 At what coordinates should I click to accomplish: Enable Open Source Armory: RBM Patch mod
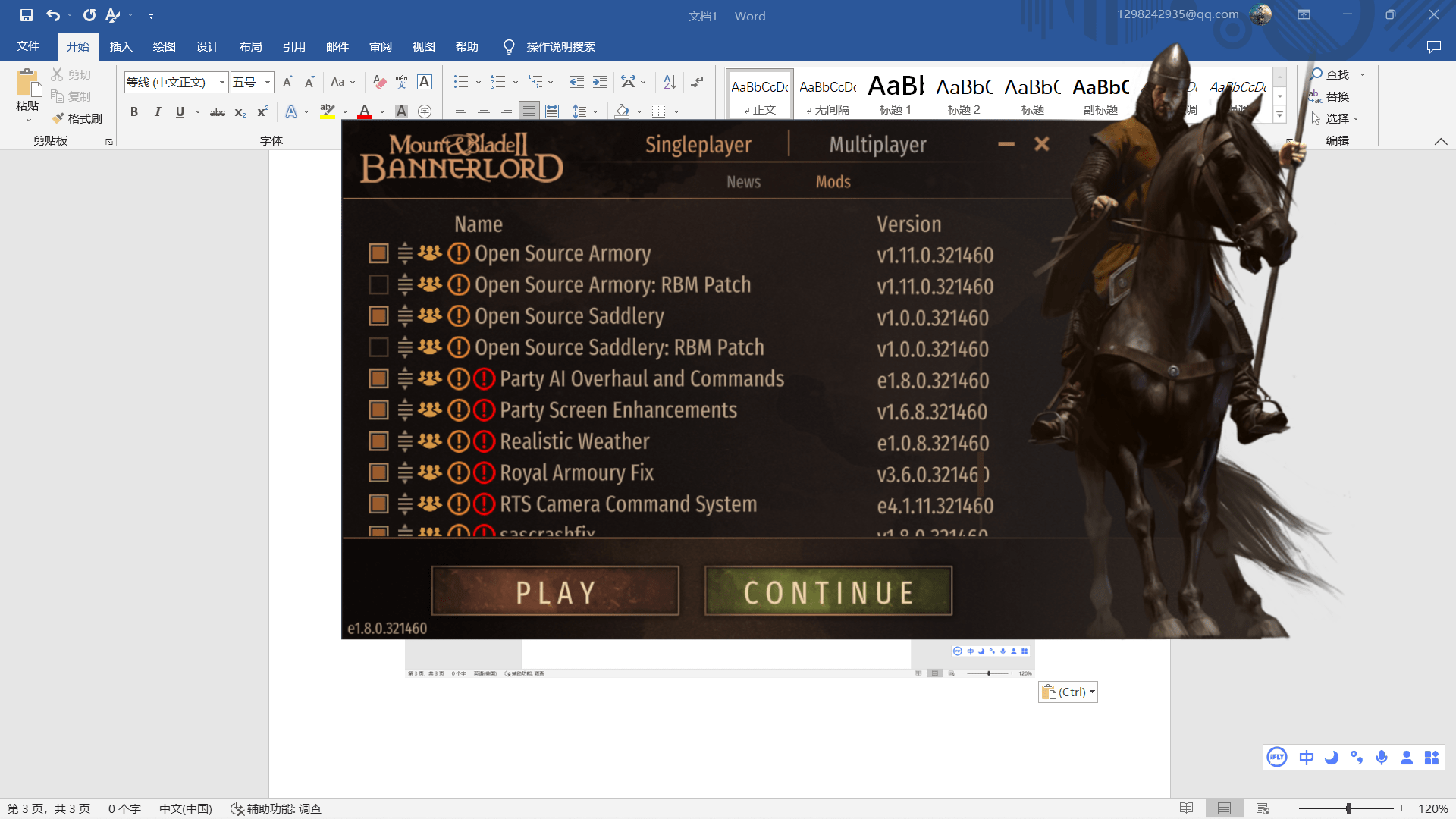[x=378, y=284]
